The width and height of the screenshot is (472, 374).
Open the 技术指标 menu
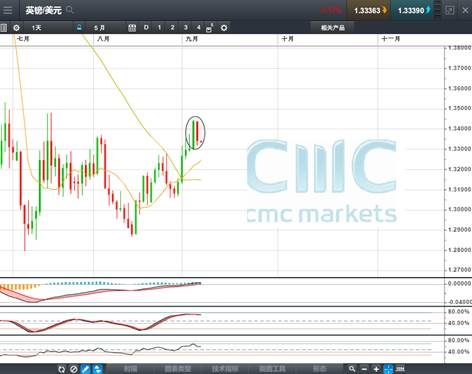click(x=225, y=369)
